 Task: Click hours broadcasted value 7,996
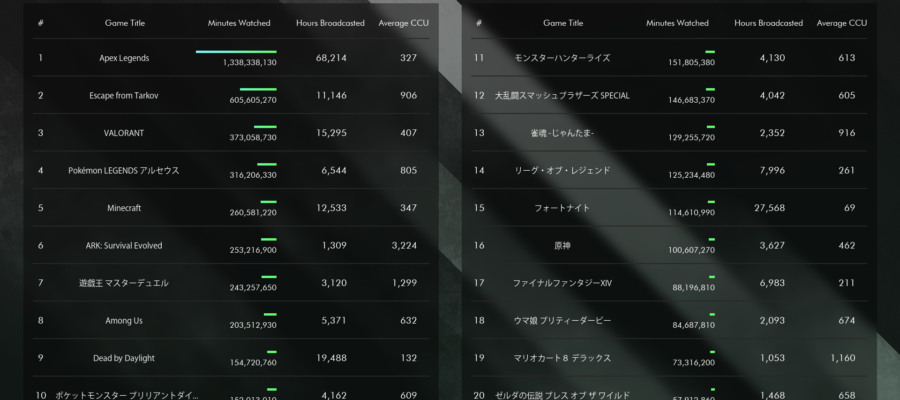[772, 170]
